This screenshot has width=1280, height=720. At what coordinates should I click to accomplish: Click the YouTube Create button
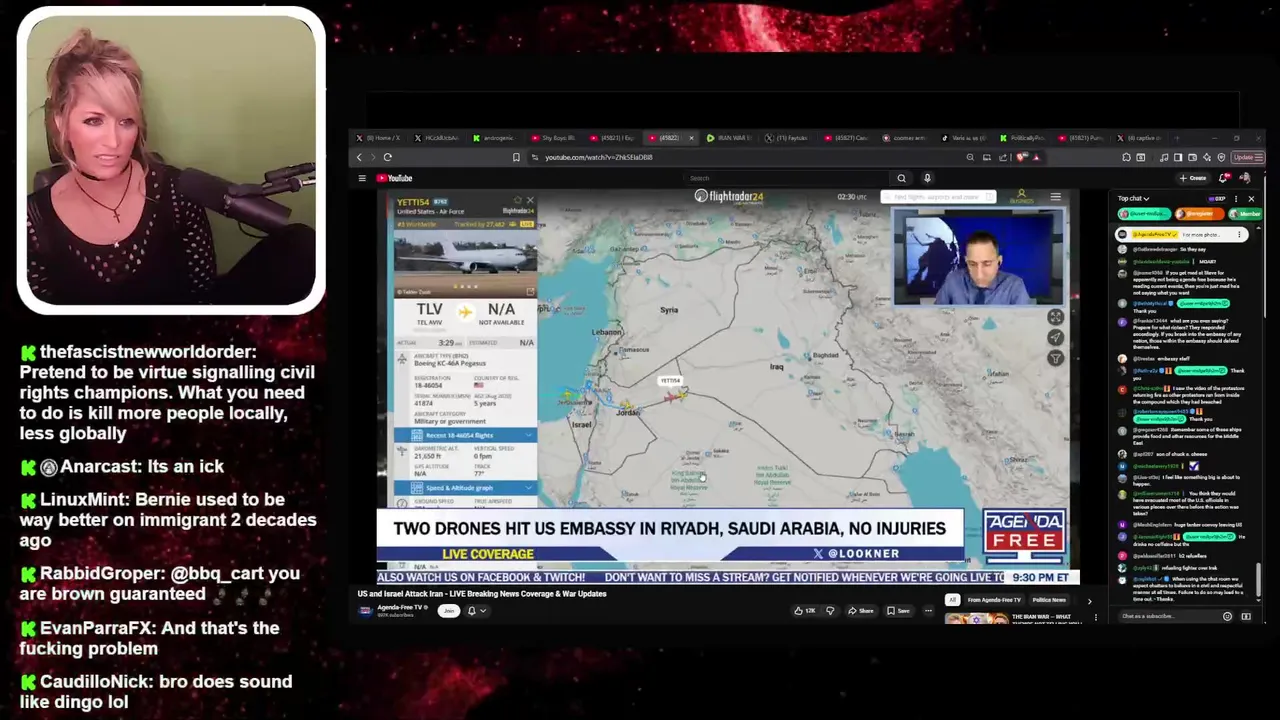tap(1192, 178)
